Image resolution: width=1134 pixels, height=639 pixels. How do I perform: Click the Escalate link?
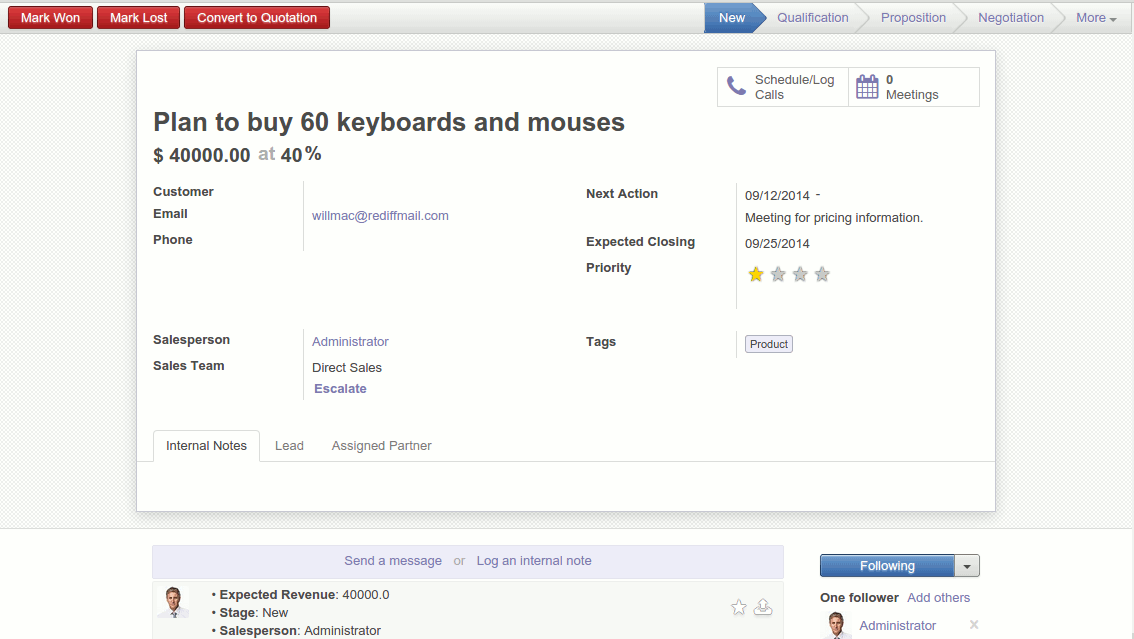click(x=340, y=389)
